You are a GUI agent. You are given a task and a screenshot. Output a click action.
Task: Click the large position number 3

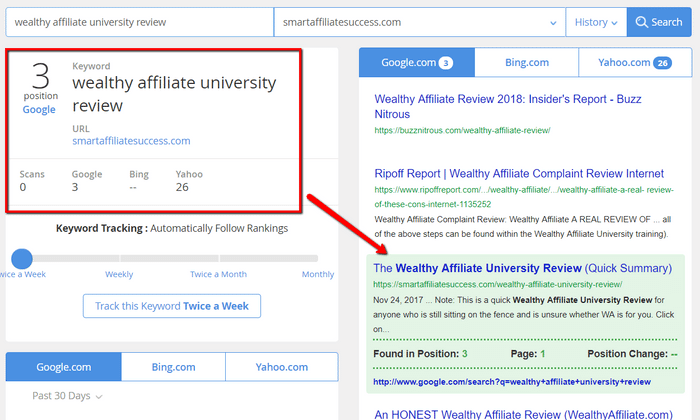(x=41, y=76)
